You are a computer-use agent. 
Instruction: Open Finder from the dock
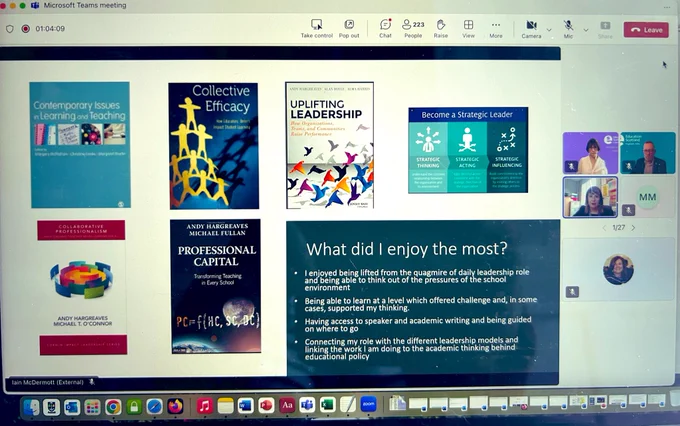click(x=31, y=406)
